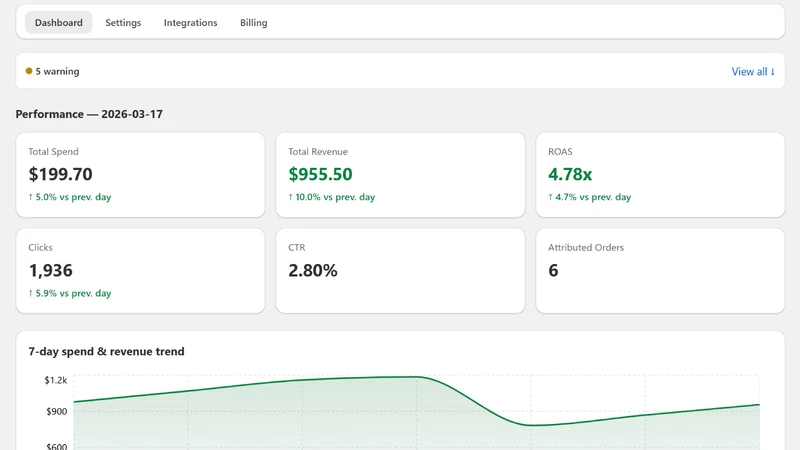Click the Attributed Orders value 6
Viewport: 800px width, 450px height.
coord(553,270)
